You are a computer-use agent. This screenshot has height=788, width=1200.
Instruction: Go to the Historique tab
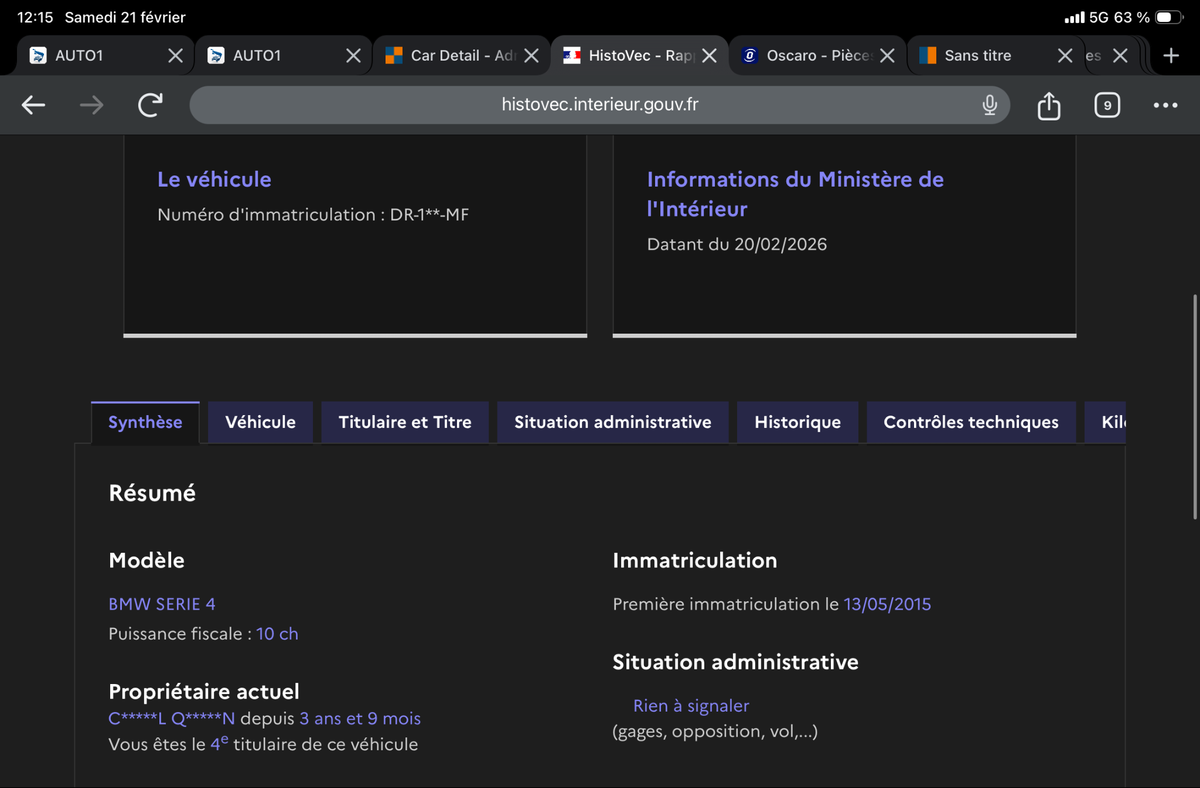[797, 422]
